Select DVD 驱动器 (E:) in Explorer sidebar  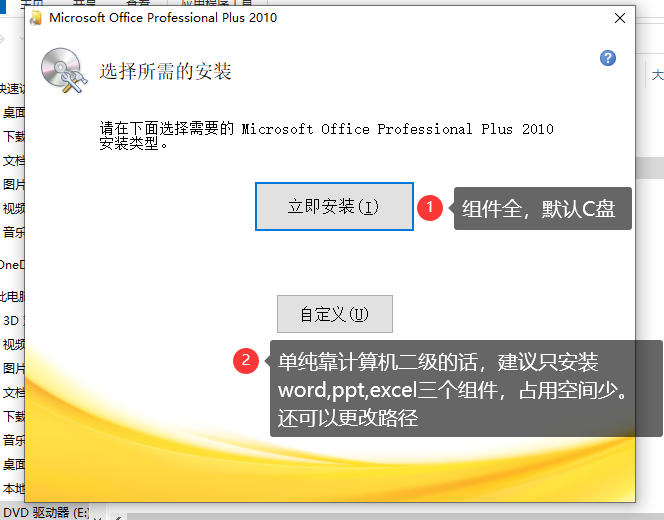pyautogui.click(x=44, y=512)
